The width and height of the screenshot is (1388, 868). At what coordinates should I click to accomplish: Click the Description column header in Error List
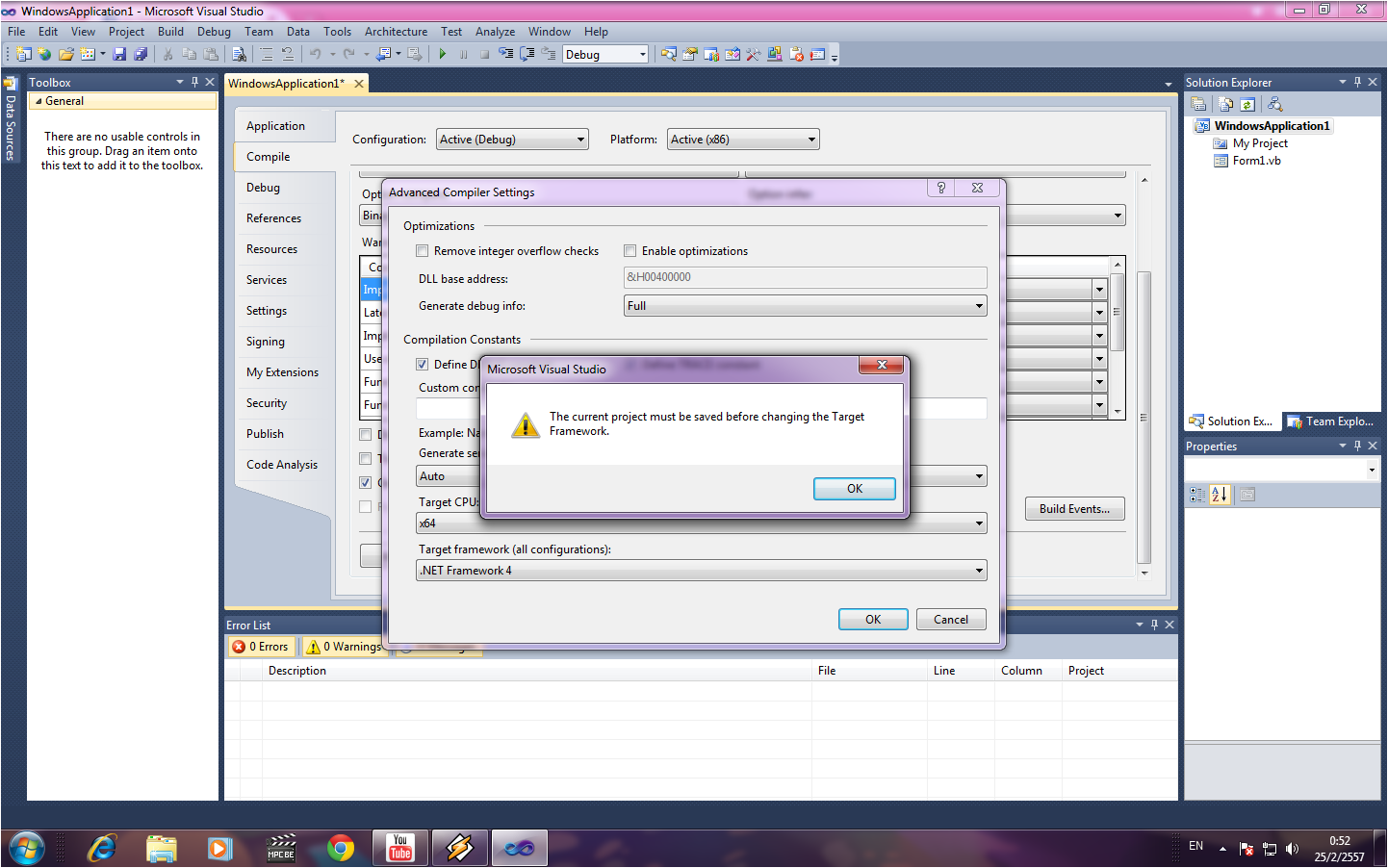(537, 671)
